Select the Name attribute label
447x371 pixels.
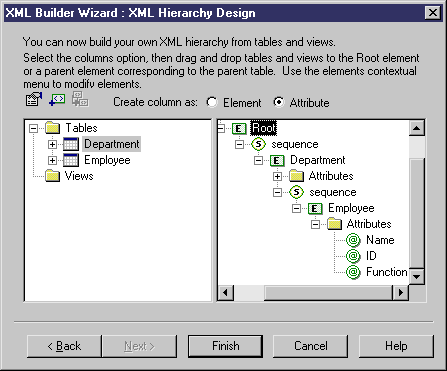(x=380, y=240)
